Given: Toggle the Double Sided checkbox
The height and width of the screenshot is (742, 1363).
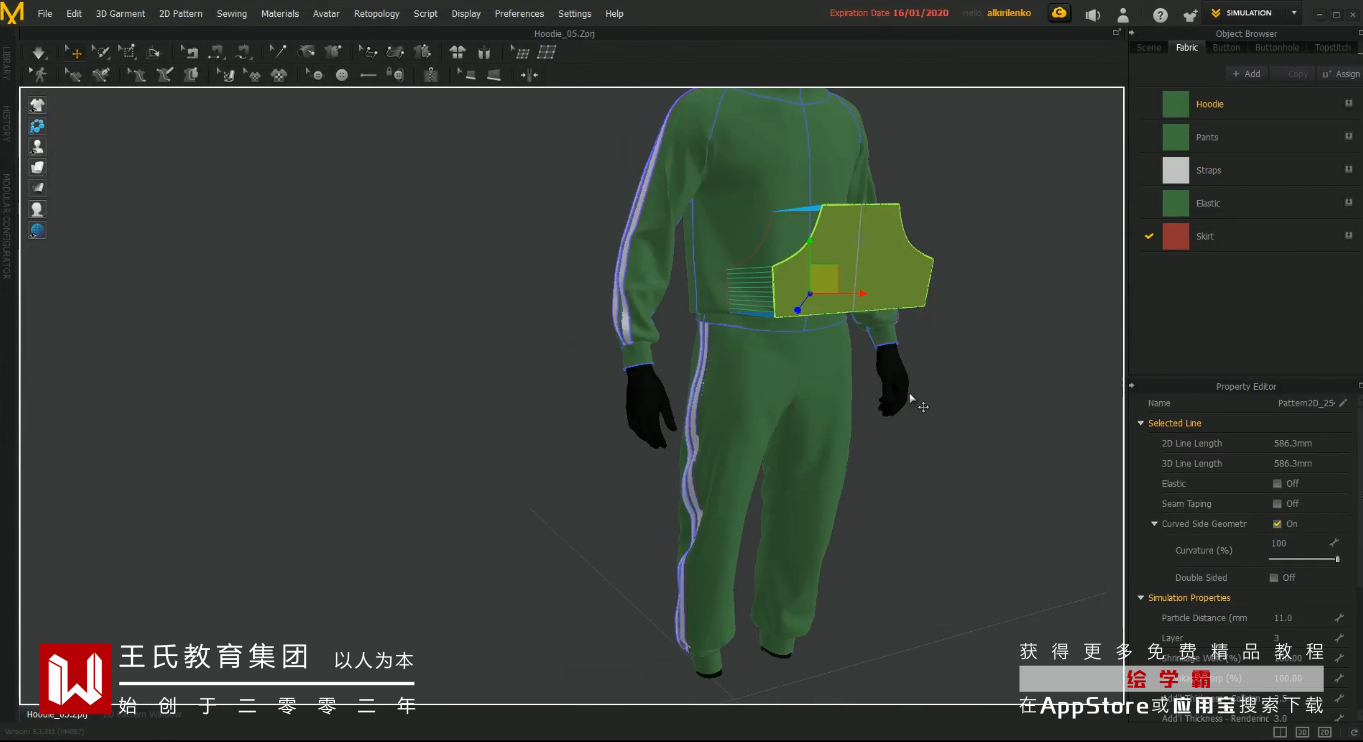Looking at the screenshot, I should pyautogui.click(x=1274, y=578).
